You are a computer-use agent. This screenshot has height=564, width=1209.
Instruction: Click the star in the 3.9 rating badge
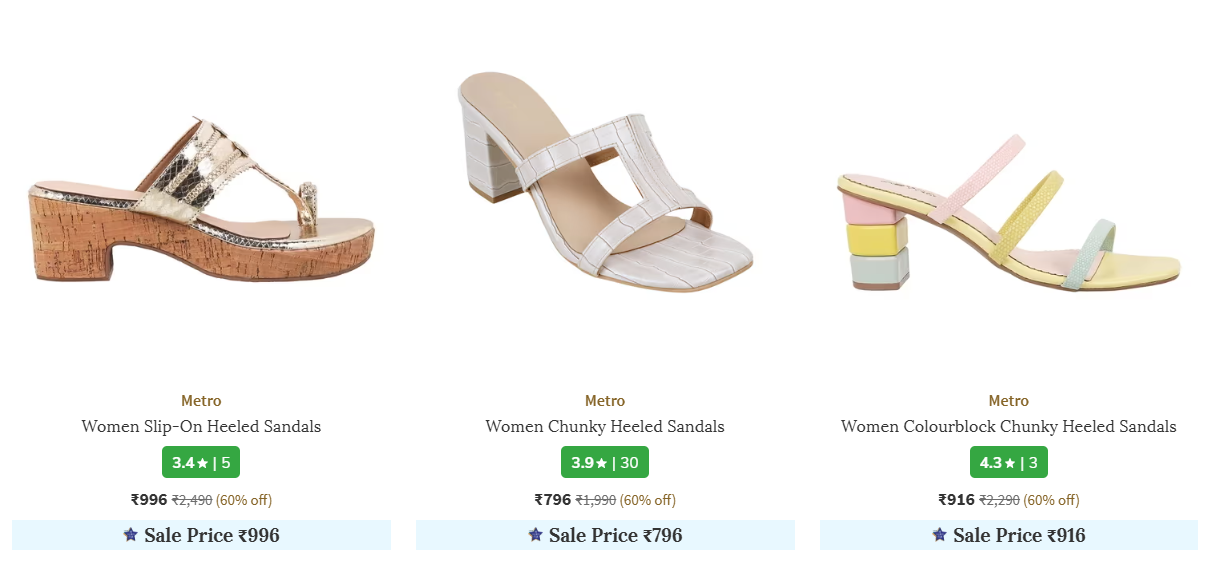(x=602, y=463)
